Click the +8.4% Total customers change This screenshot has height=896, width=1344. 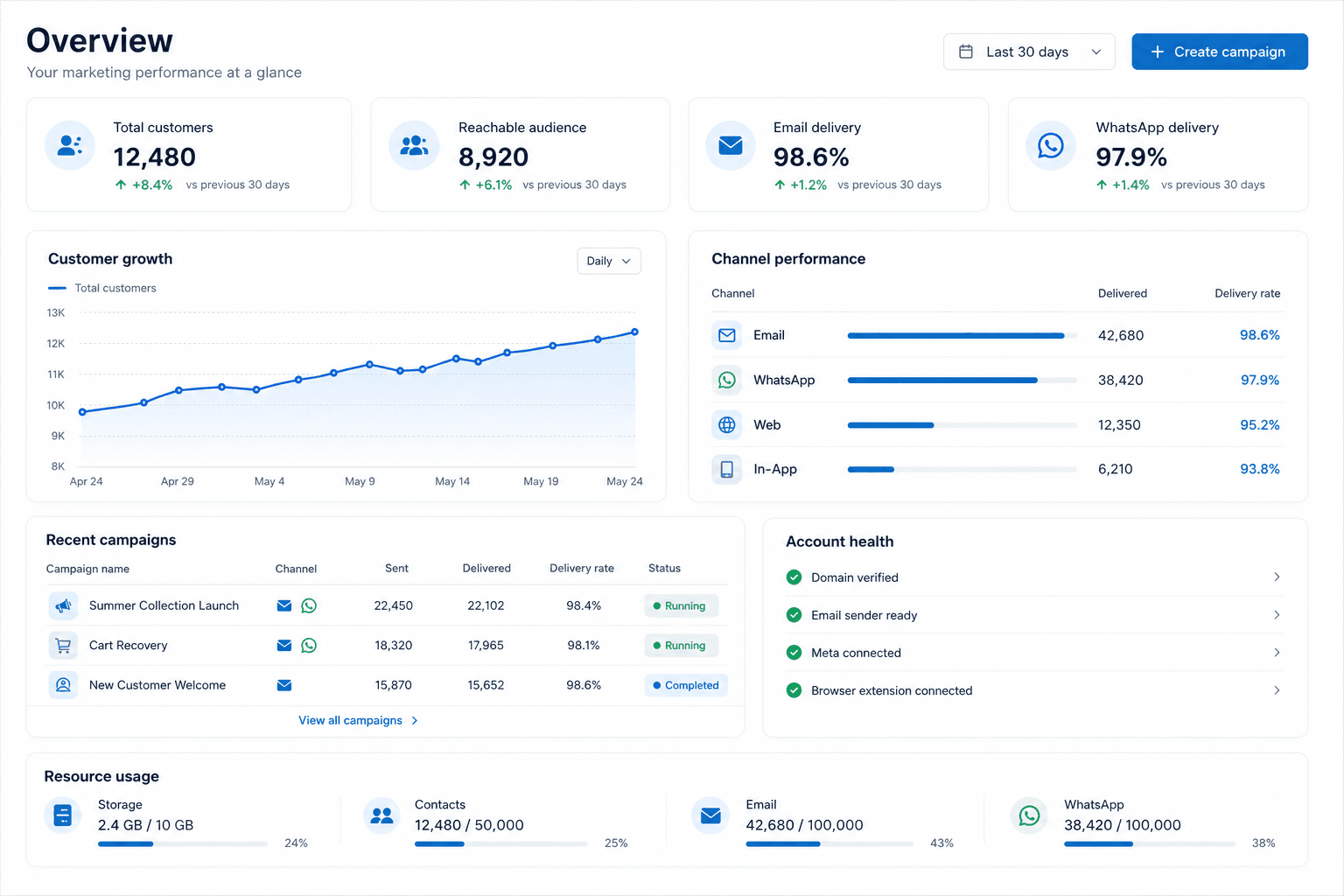coord(144,185)
